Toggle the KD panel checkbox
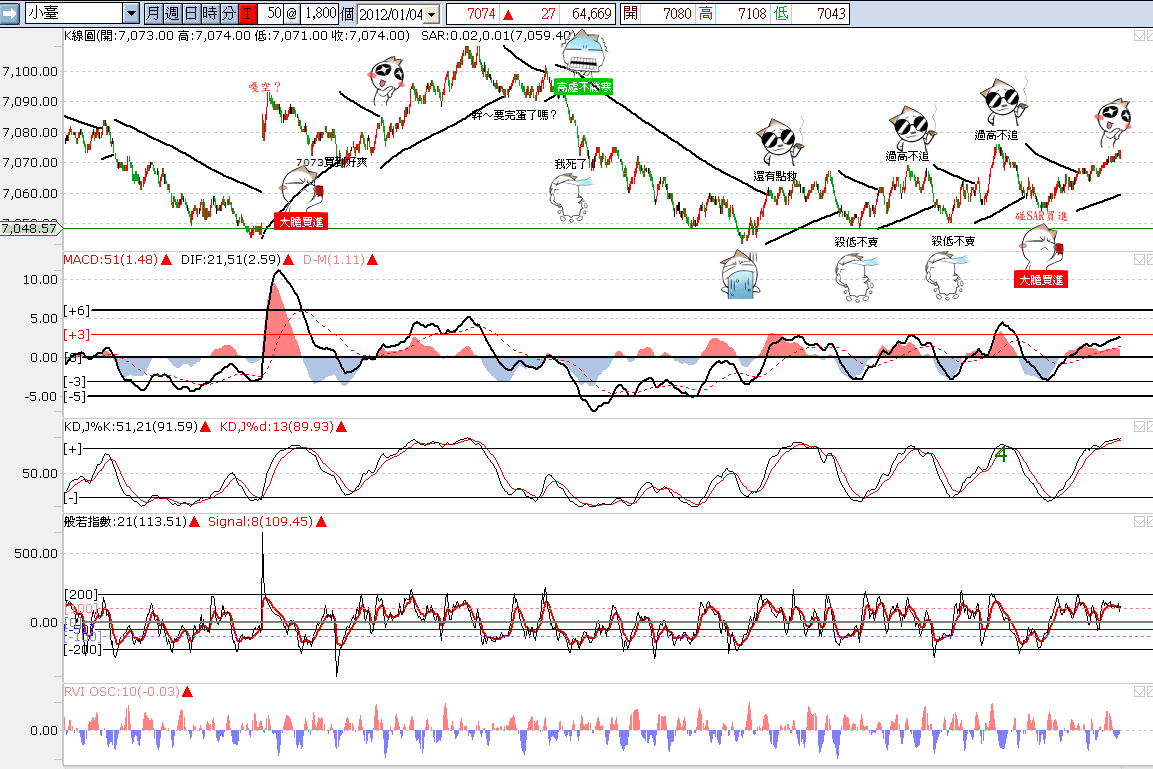This screenshot has width=1153, height=769. [1140, 426]
